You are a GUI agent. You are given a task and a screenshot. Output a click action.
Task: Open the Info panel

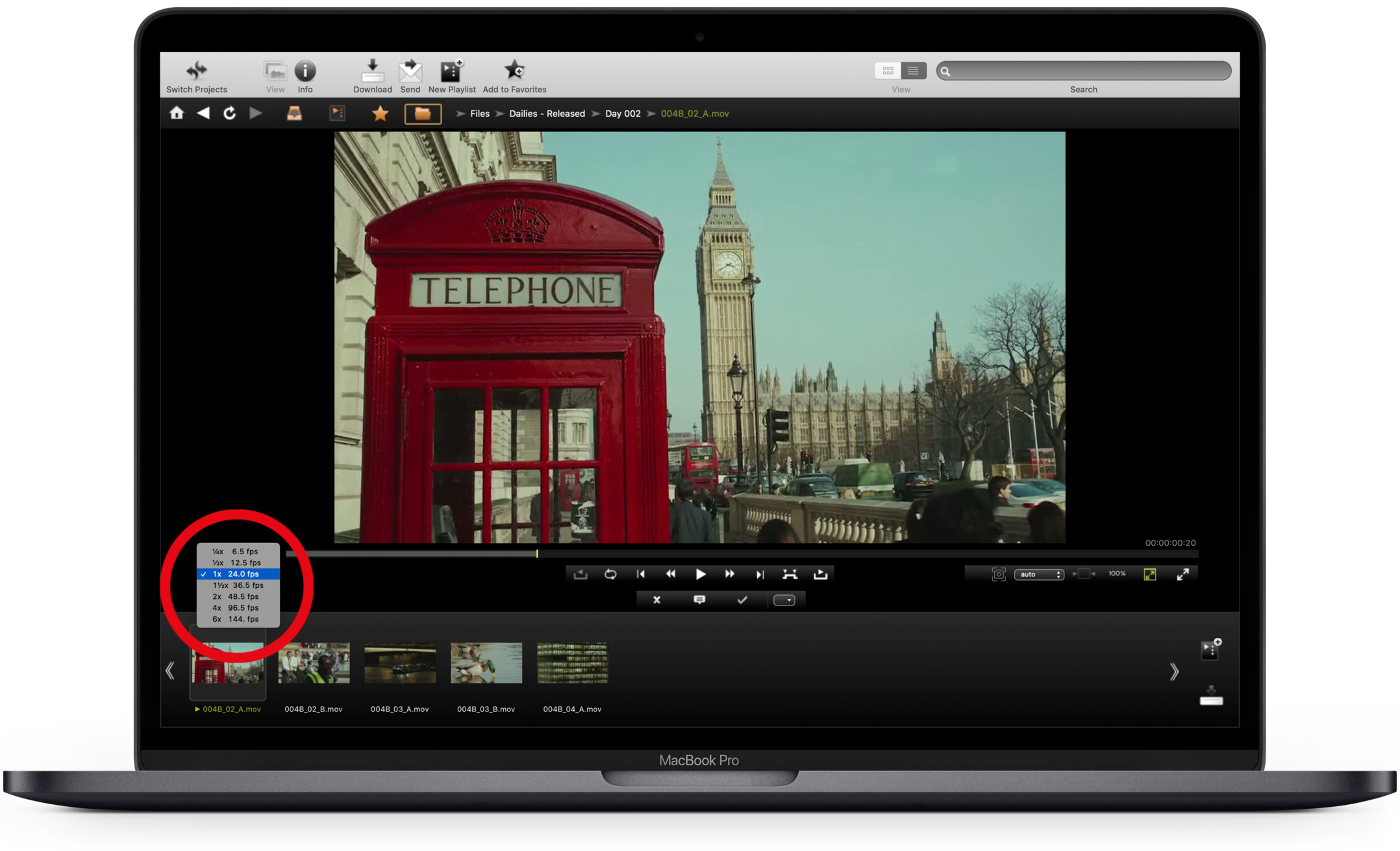pyautogui.click(x=305, y=71)
